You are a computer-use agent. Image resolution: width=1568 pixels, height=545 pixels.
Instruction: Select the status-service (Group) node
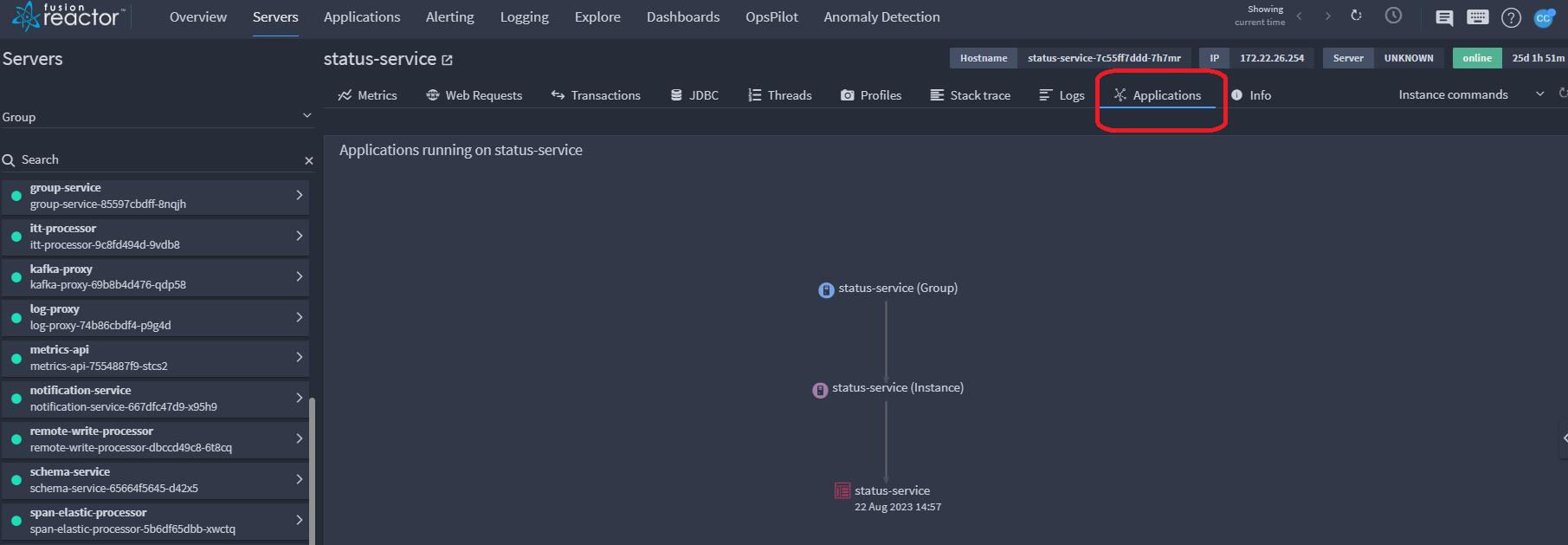(x=888, y=289)
